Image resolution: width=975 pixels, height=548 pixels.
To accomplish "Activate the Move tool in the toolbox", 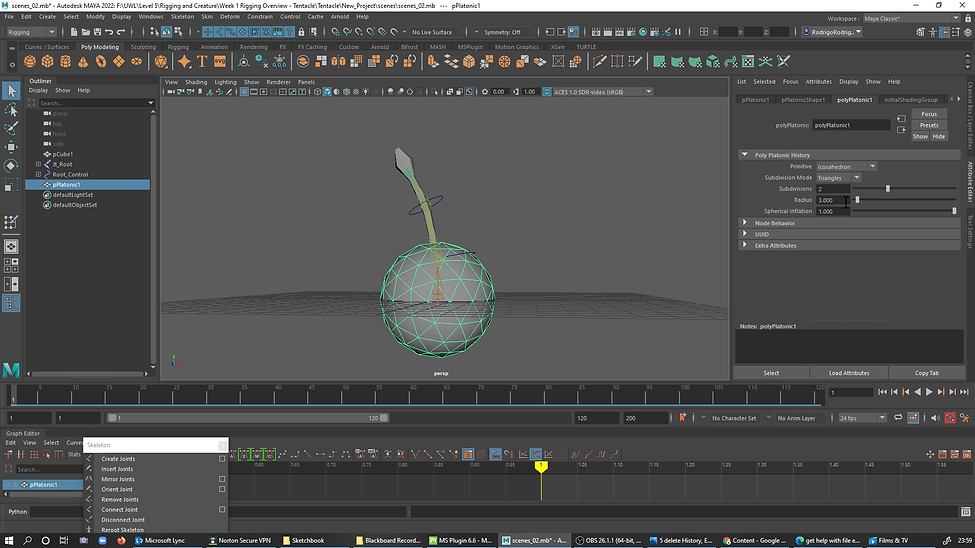I will [11, 147].
